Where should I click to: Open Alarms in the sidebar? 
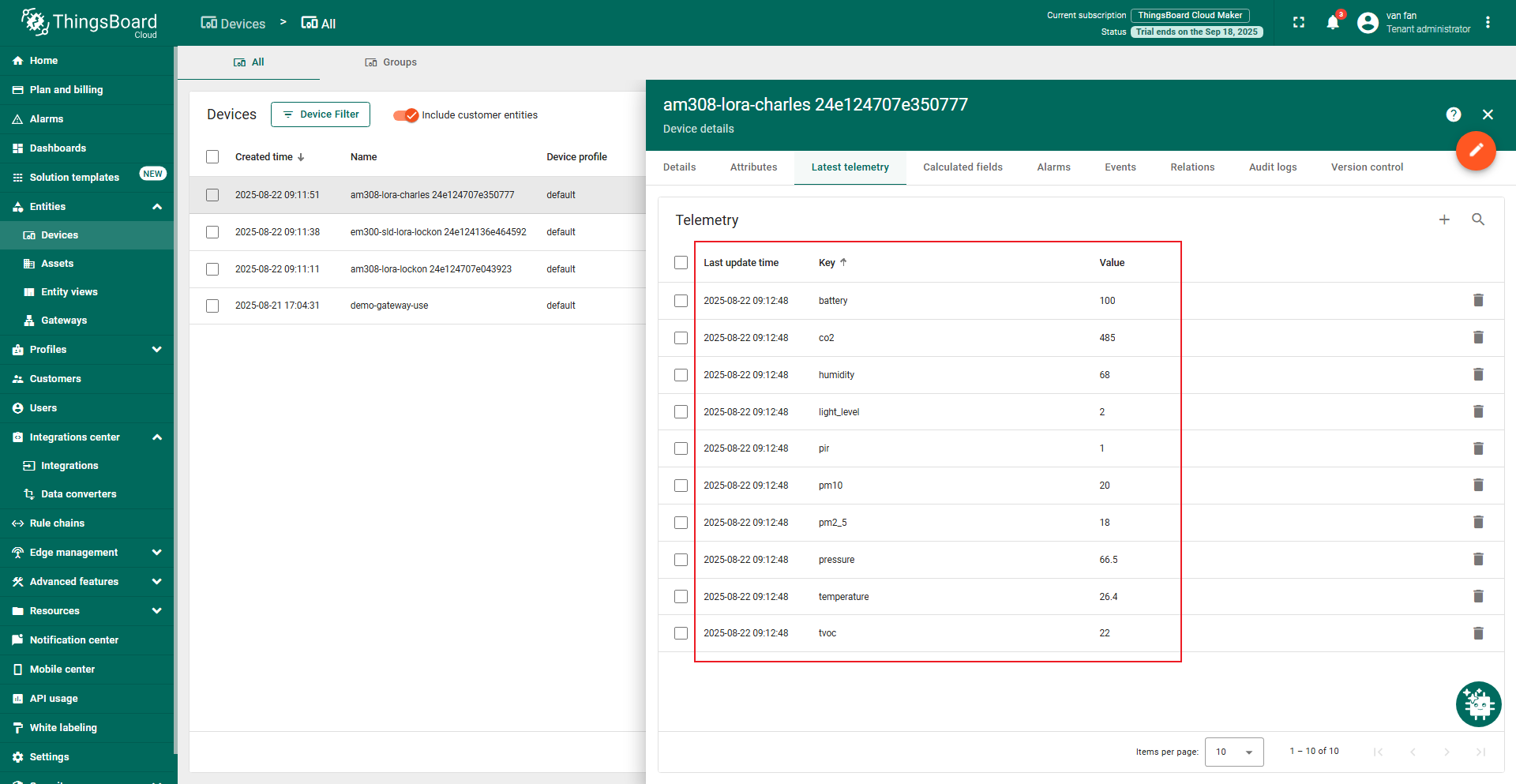[87, 119]
